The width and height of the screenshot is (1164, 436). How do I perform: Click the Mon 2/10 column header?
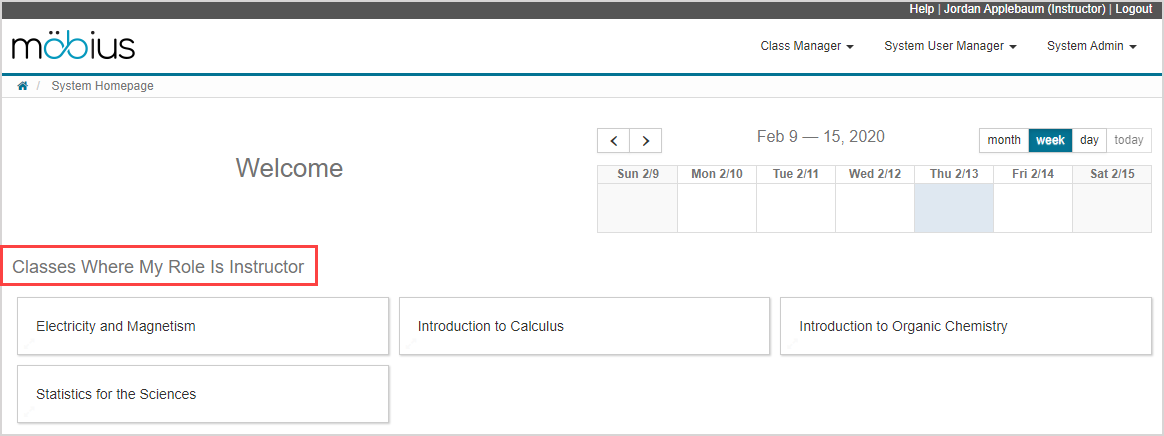(717, 174)
